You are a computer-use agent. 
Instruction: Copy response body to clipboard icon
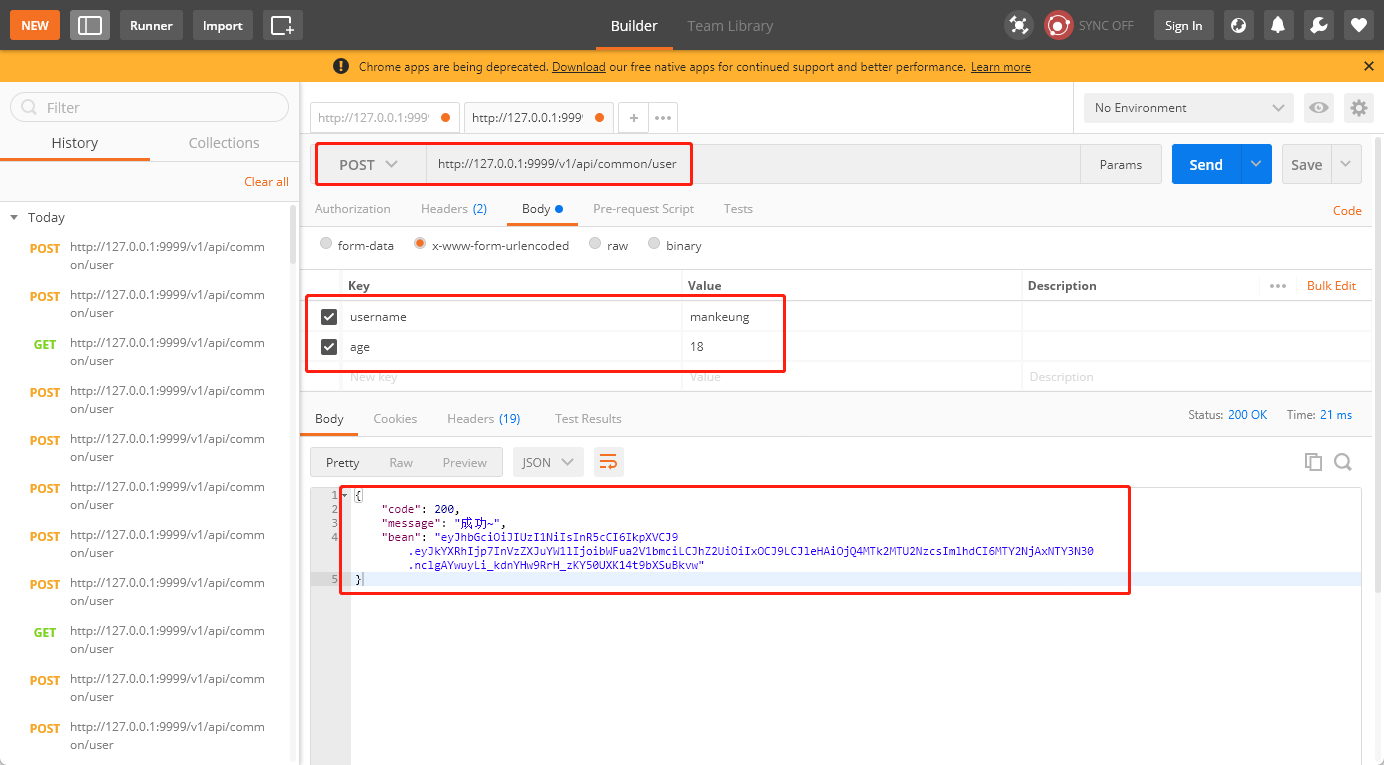pyautogui.click(x=1313, y=462)
